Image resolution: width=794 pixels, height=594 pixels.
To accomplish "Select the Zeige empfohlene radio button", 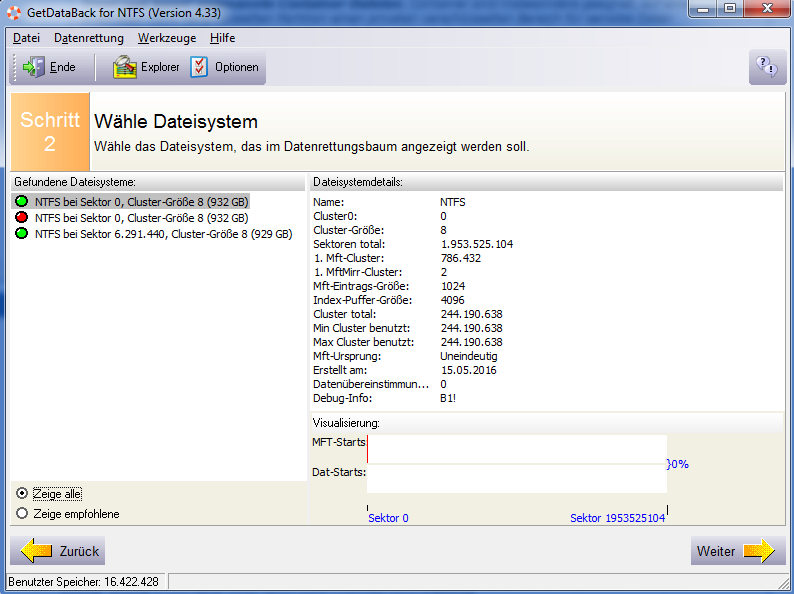I will [22, 513].
